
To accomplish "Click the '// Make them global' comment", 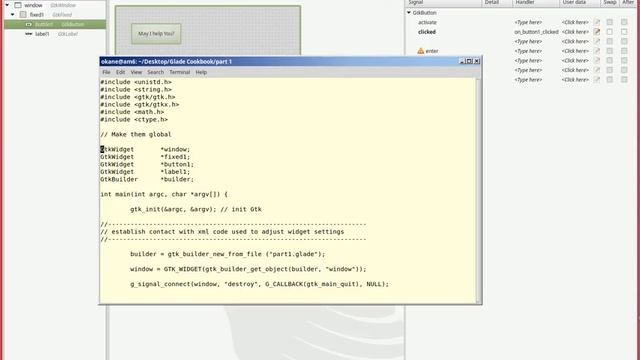I will pyautogui.click(x=136, y=134).
